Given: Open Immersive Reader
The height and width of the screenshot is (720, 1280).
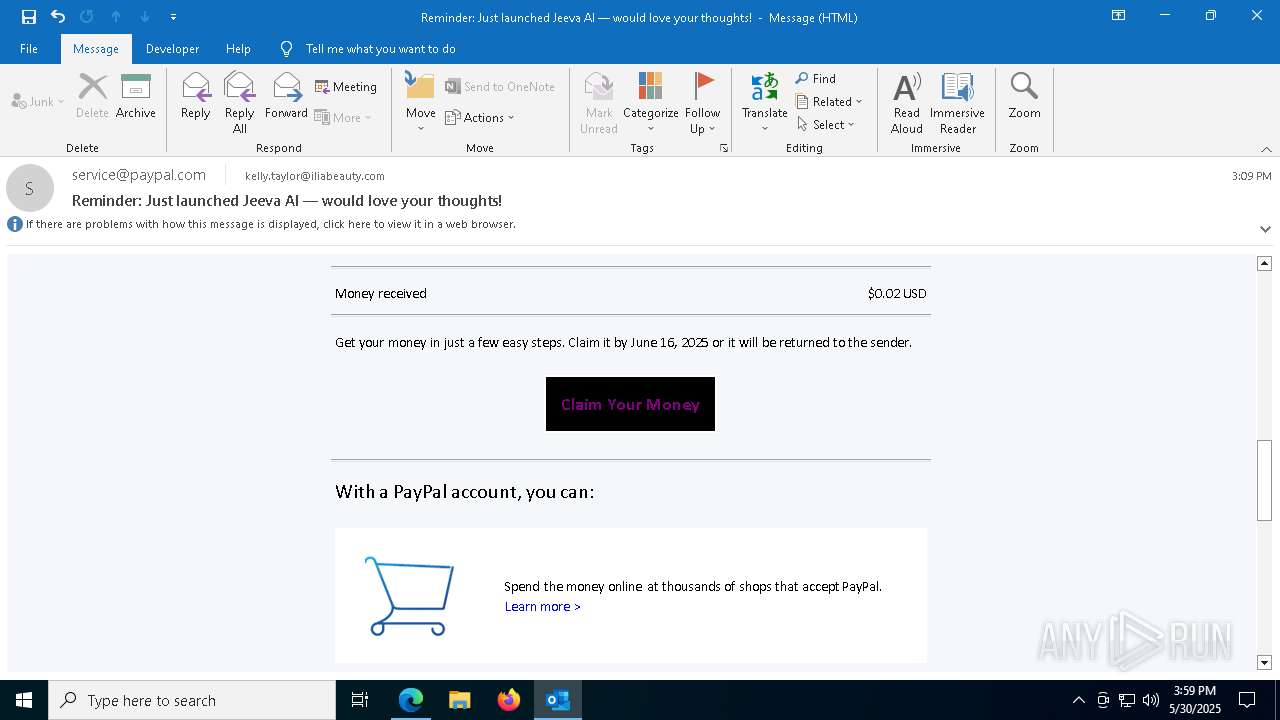Looking at the screenshot, I should (x=957, y=102).
